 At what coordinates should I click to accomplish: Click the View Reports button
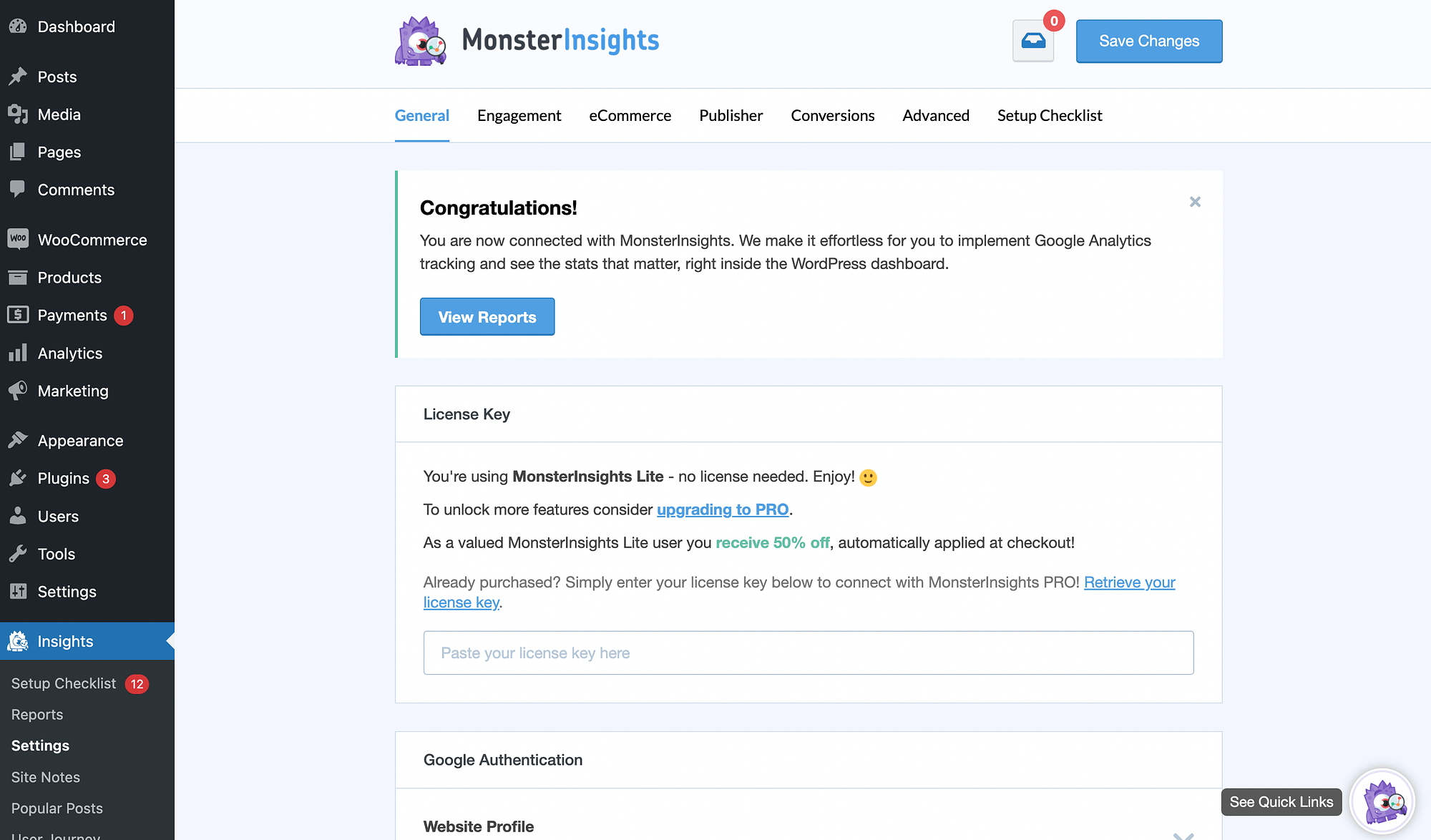(487, 316)
